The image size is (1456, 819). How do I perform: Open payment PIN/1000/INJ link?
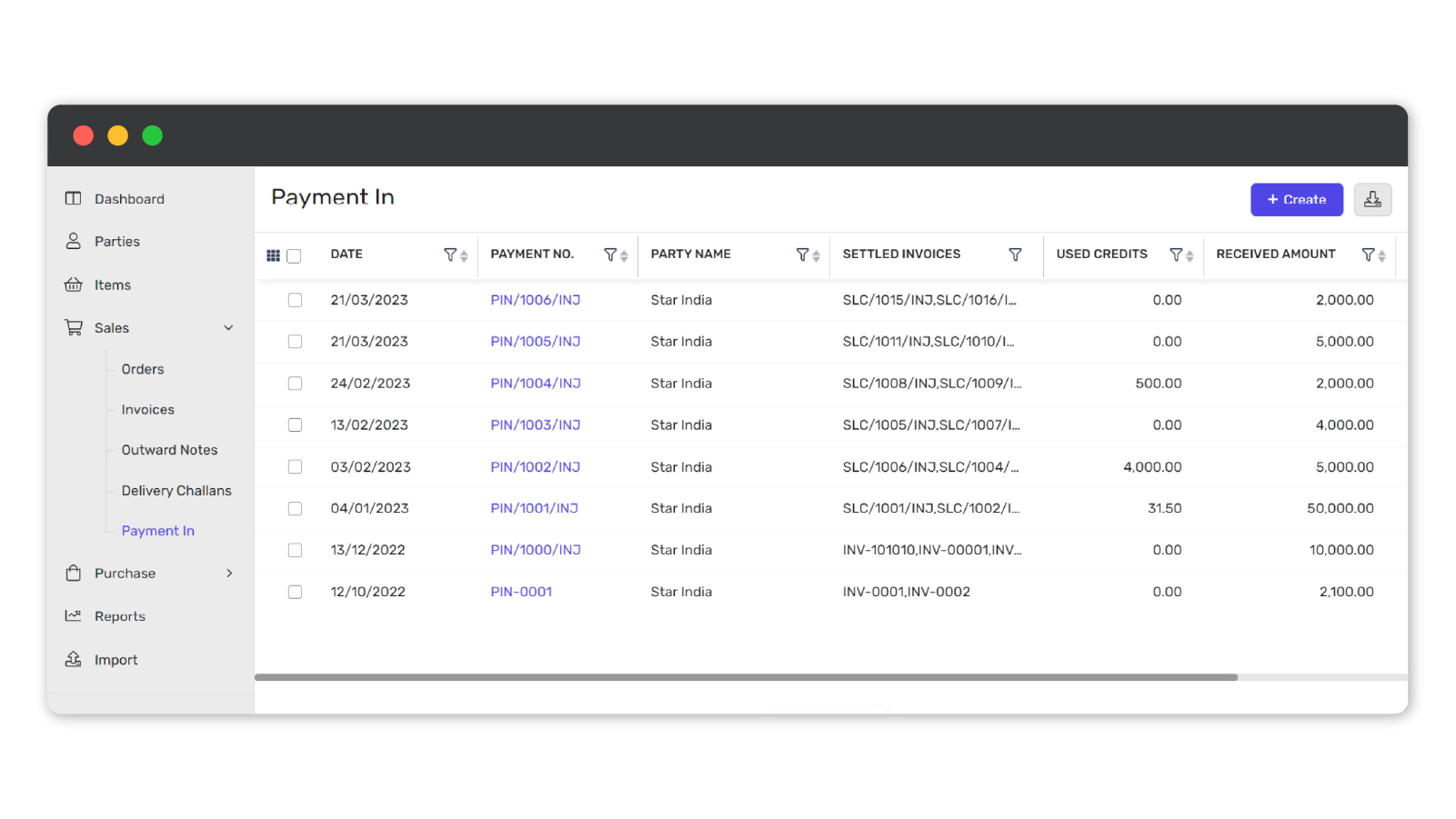[536, 550]
